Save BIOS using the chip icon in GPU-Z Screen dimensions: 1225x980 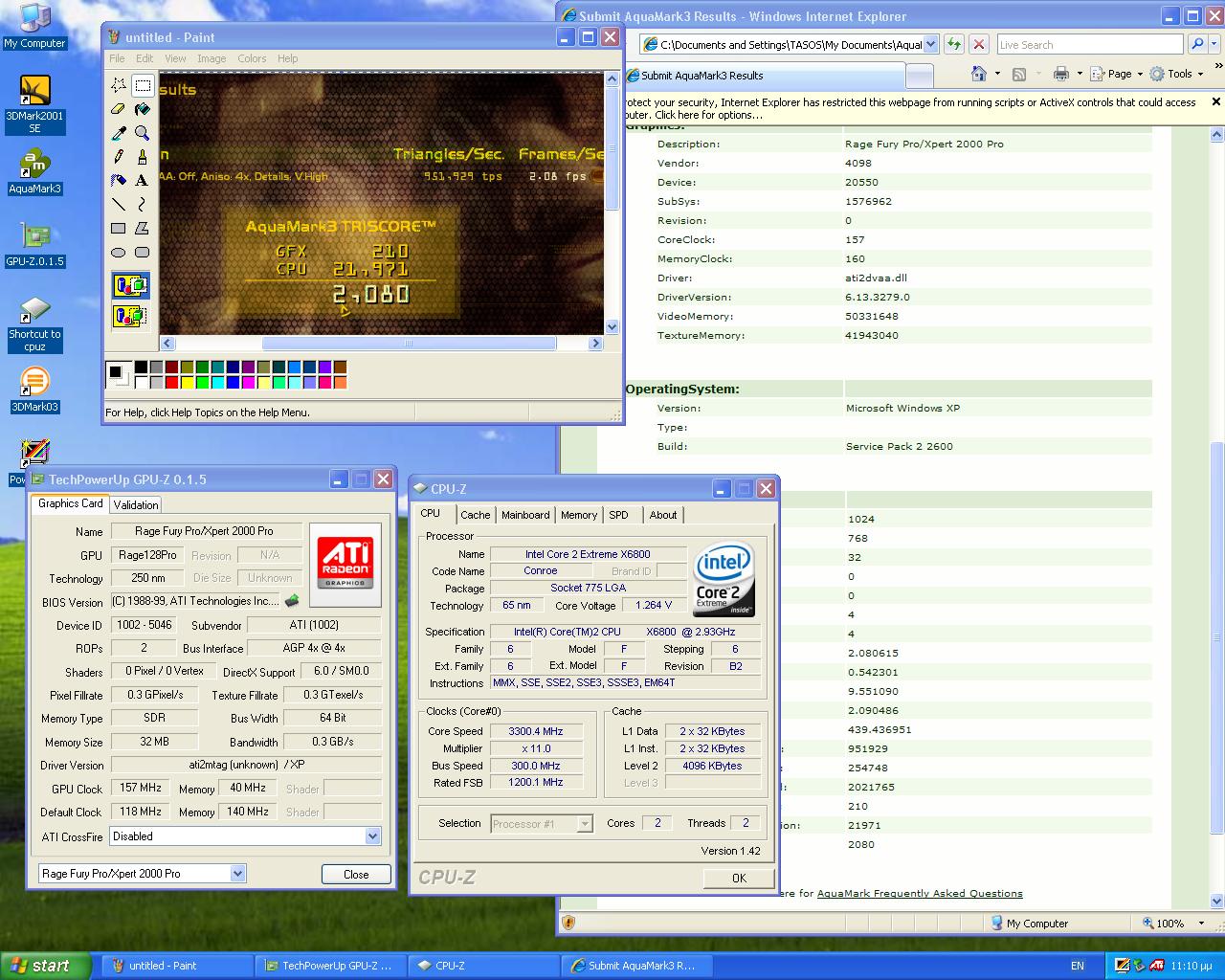pos(292,601)
